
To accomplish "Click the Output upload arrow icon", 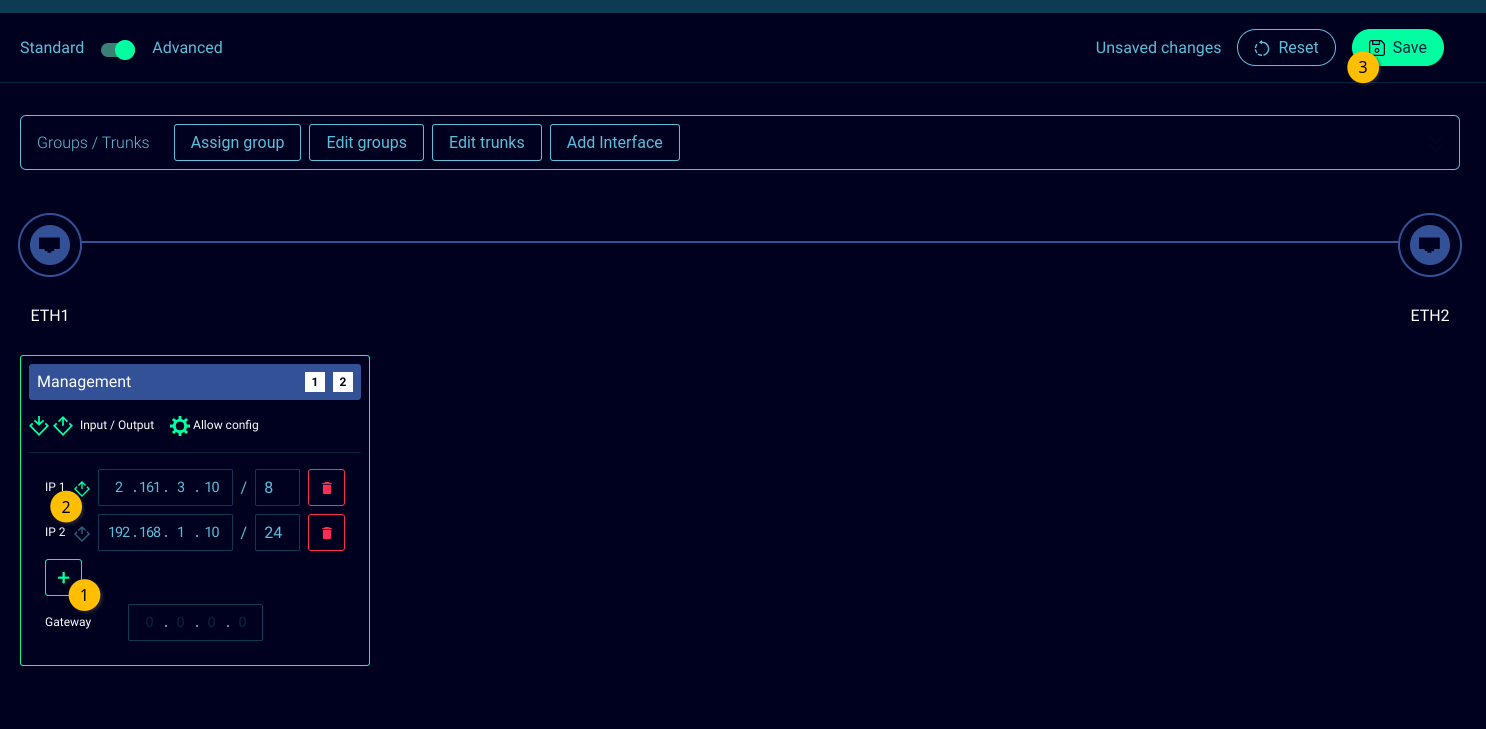I will coord(63,426).
